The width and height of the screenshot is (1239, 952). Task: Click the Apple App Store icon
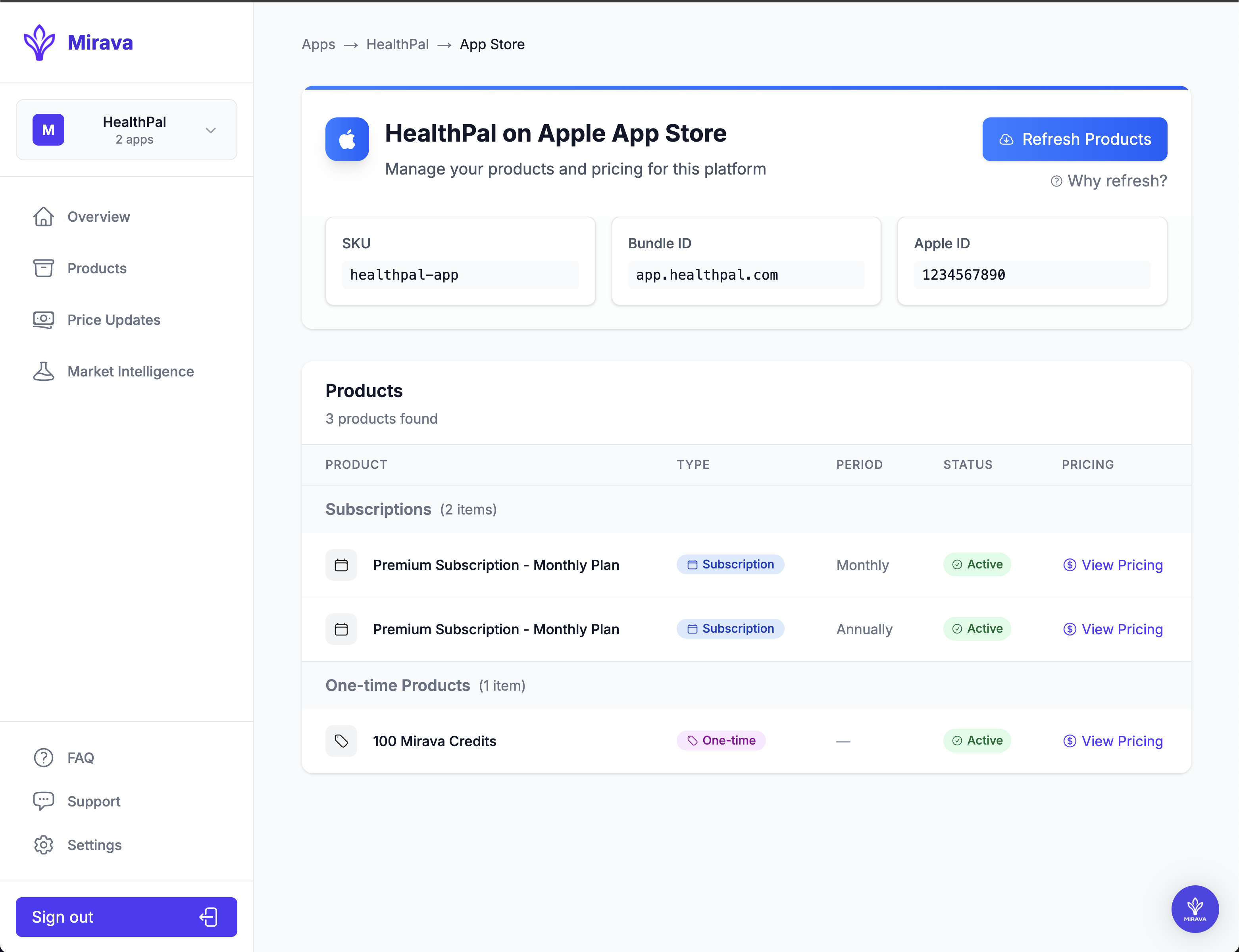coord(347,139)
